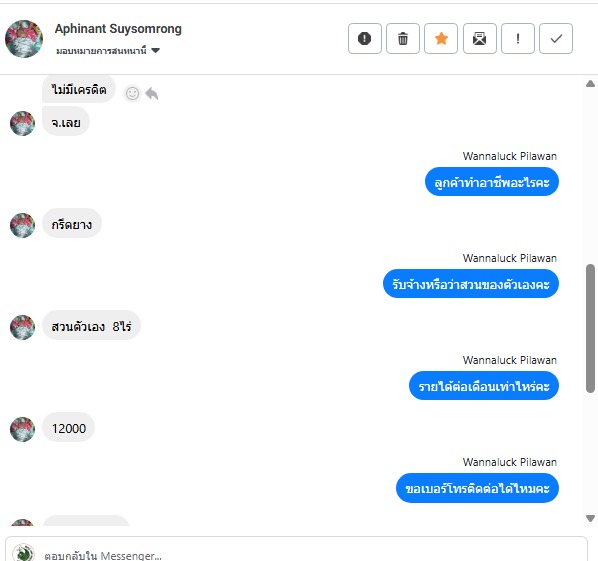Image resolution: width=598 pixels, height=561 pixels.
Task: Select the 12000 message bubble
Action: point(69,428)
